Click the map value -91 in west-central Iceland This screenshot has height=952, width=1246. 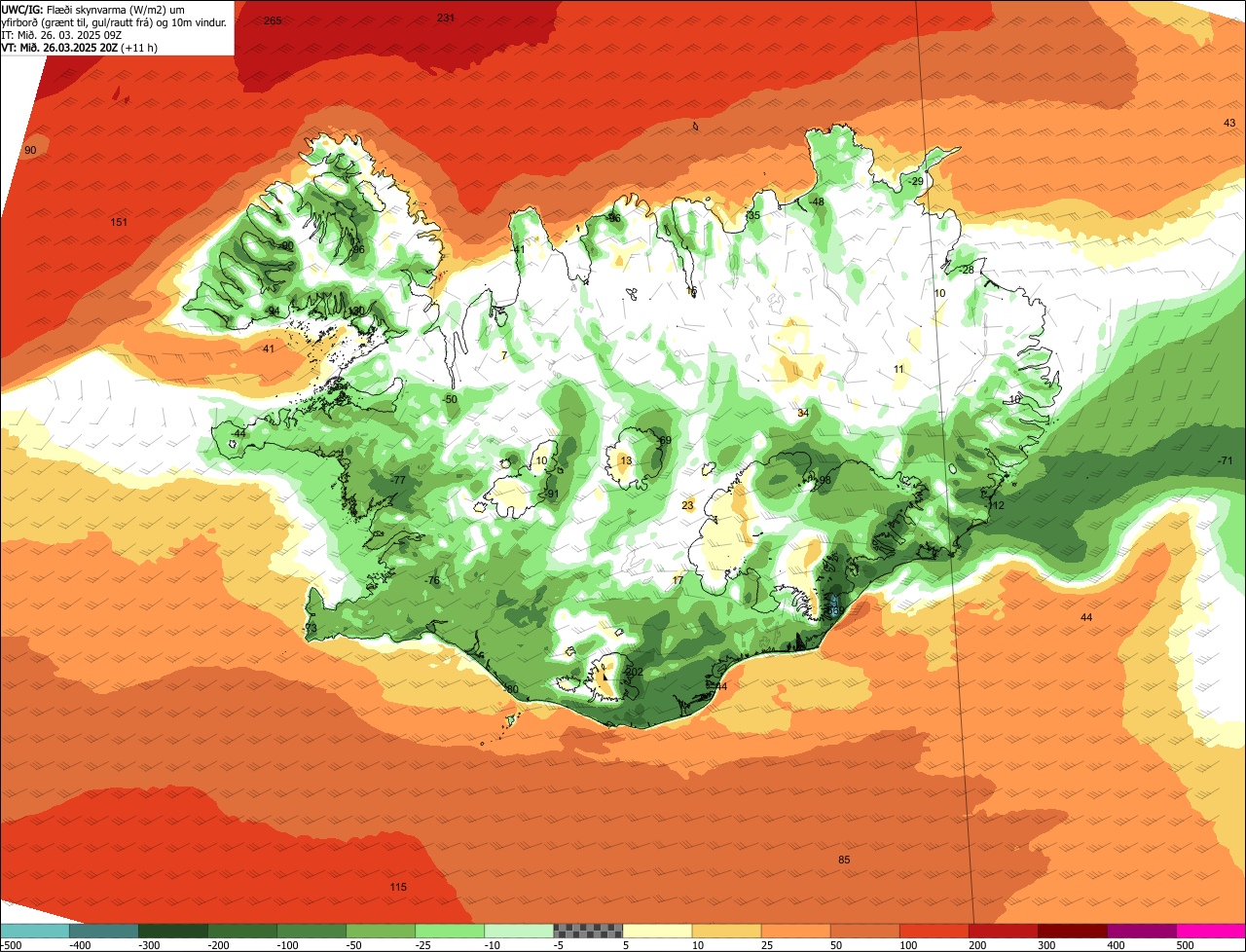click(x=551, y=494)
